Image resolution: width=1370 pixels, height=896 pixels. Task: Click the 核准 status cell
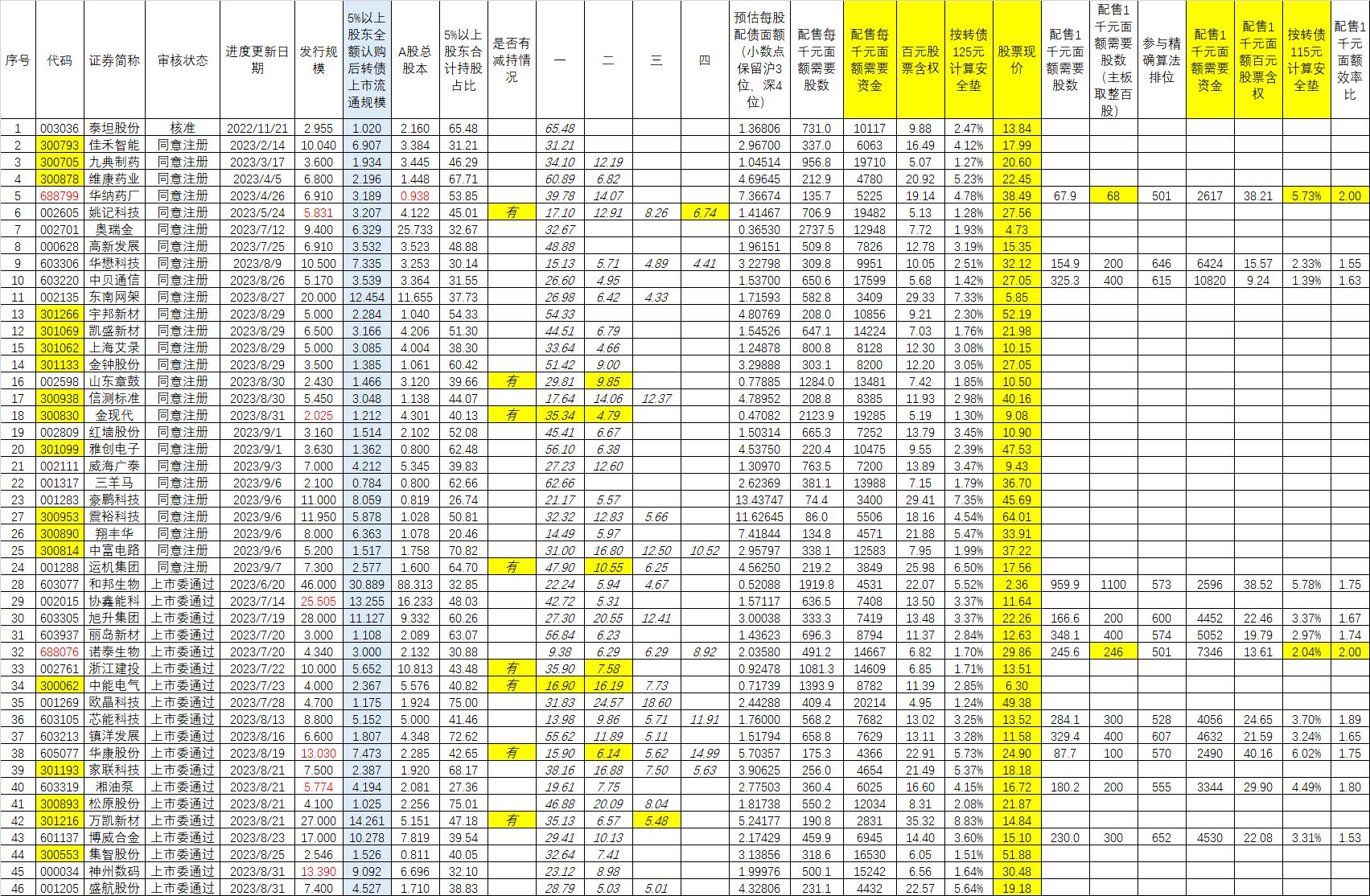183,128
